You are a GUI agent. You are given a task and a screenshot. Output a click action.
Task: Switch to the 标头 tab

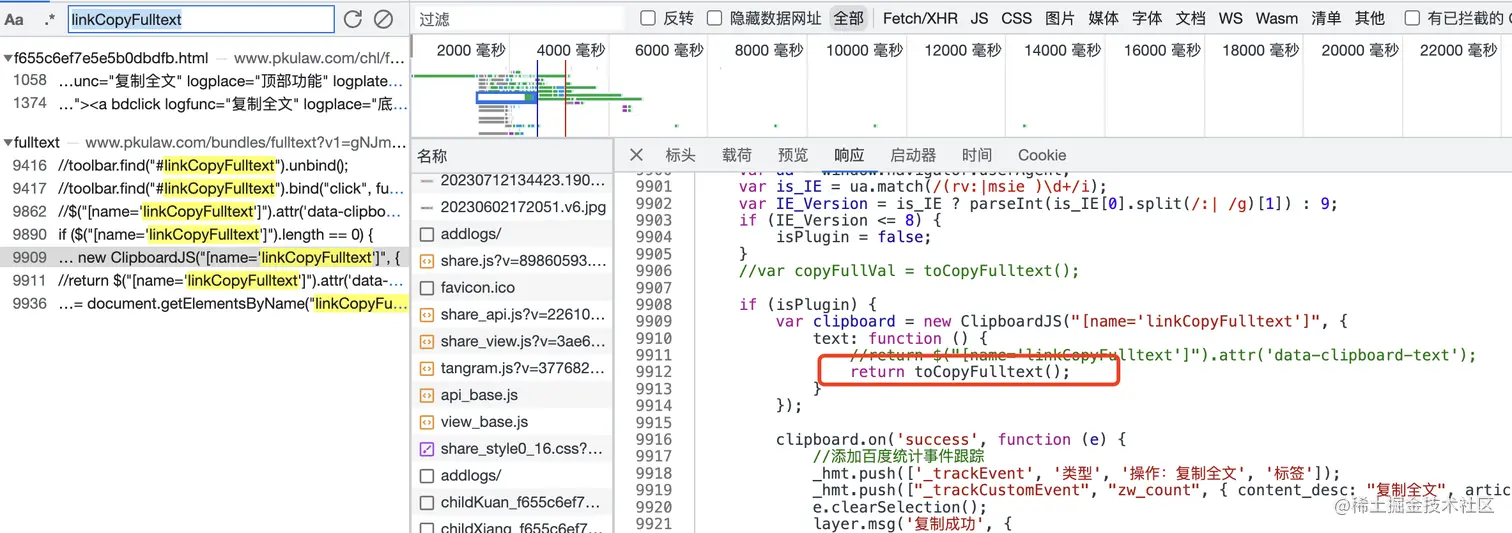point(680,155)
